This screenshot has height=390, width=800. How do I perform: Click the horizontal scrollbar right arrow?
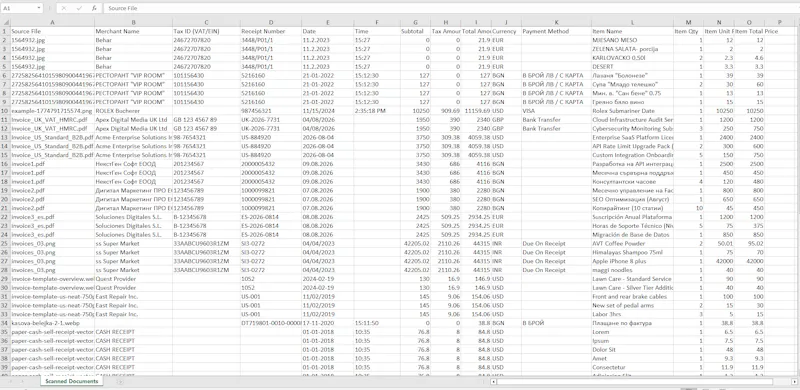(x=795, y=381)
